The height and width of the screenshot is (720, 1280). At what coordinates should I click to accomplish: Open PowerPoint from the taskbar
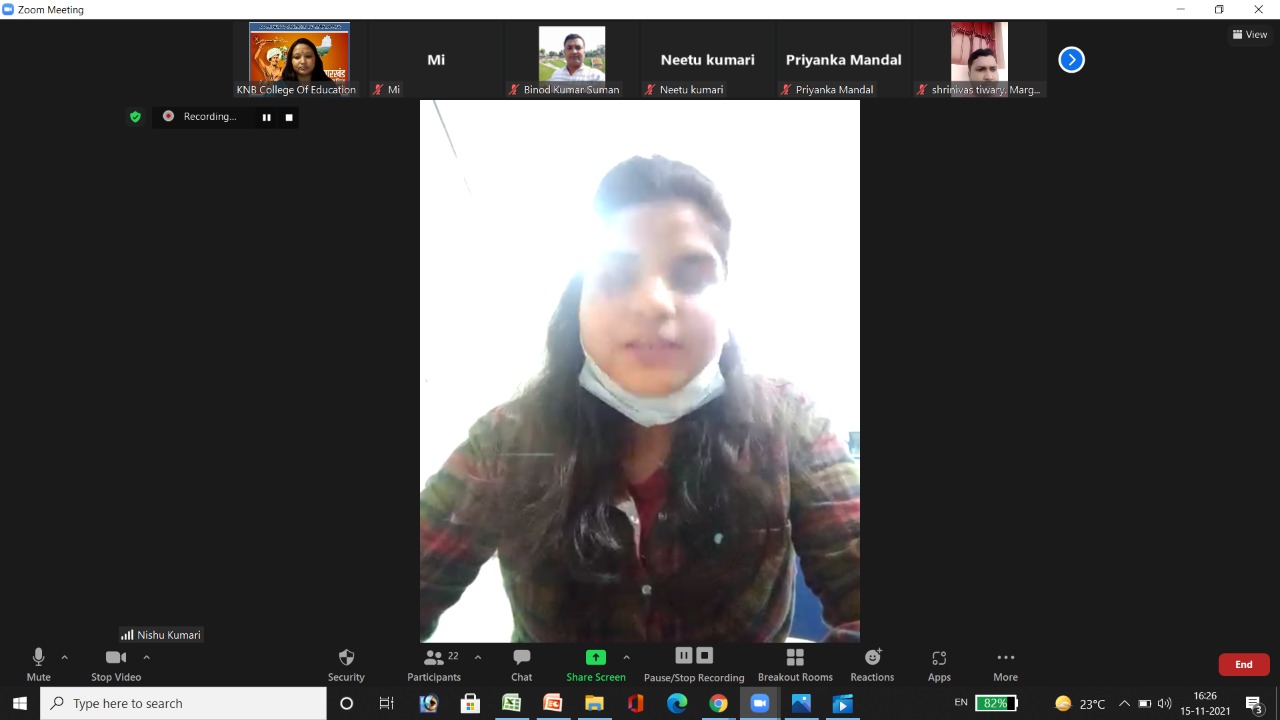(x=552, y=704)
